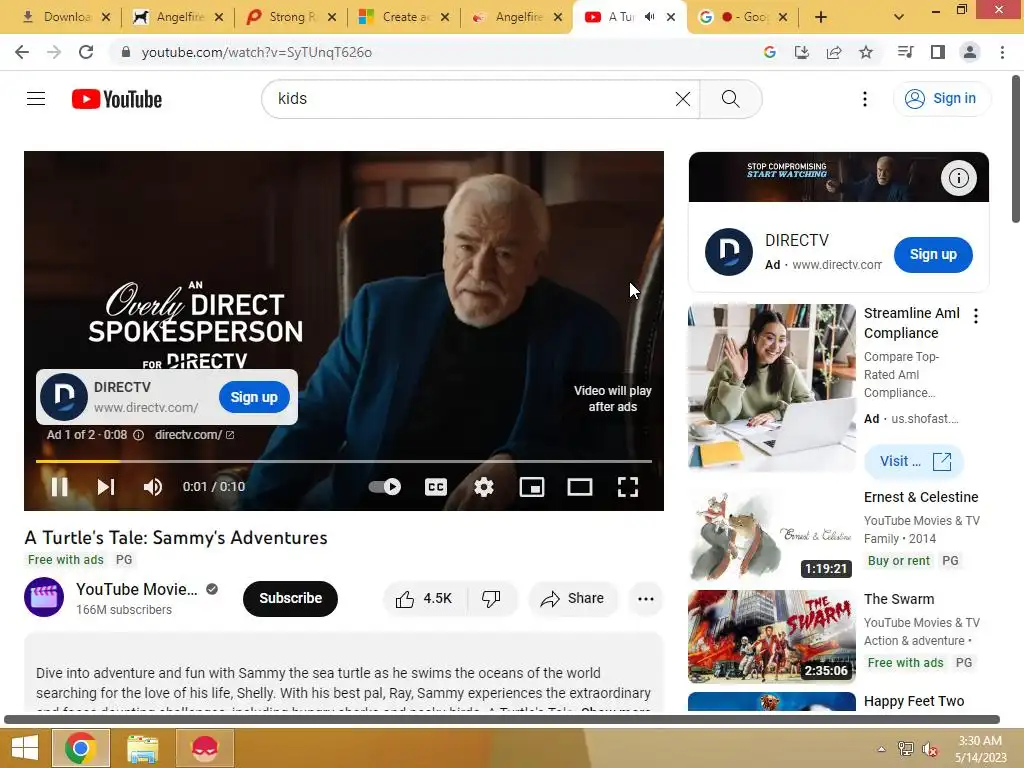
Task: Open File Explorer from the taskbar
Action: click(142, 748)
